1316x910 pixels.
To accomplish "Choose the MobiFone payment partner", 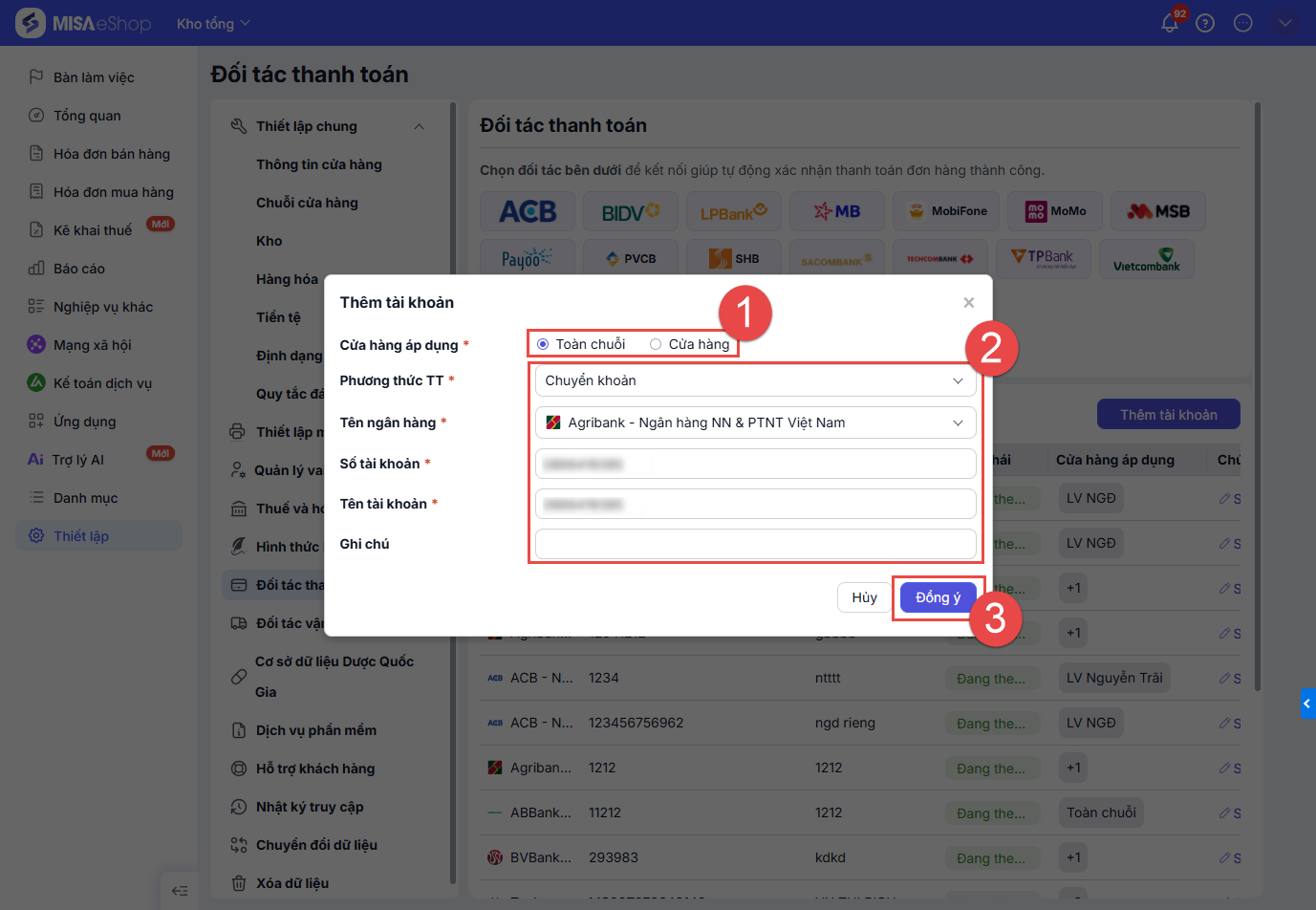I will [946, 211].
